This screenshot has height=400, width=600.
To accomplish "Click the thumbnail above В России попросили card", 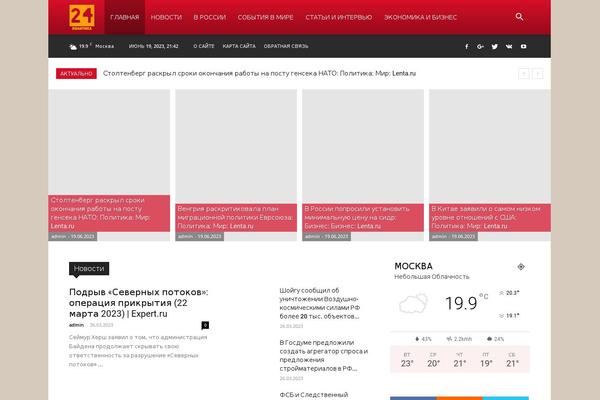I will [363, 146].
